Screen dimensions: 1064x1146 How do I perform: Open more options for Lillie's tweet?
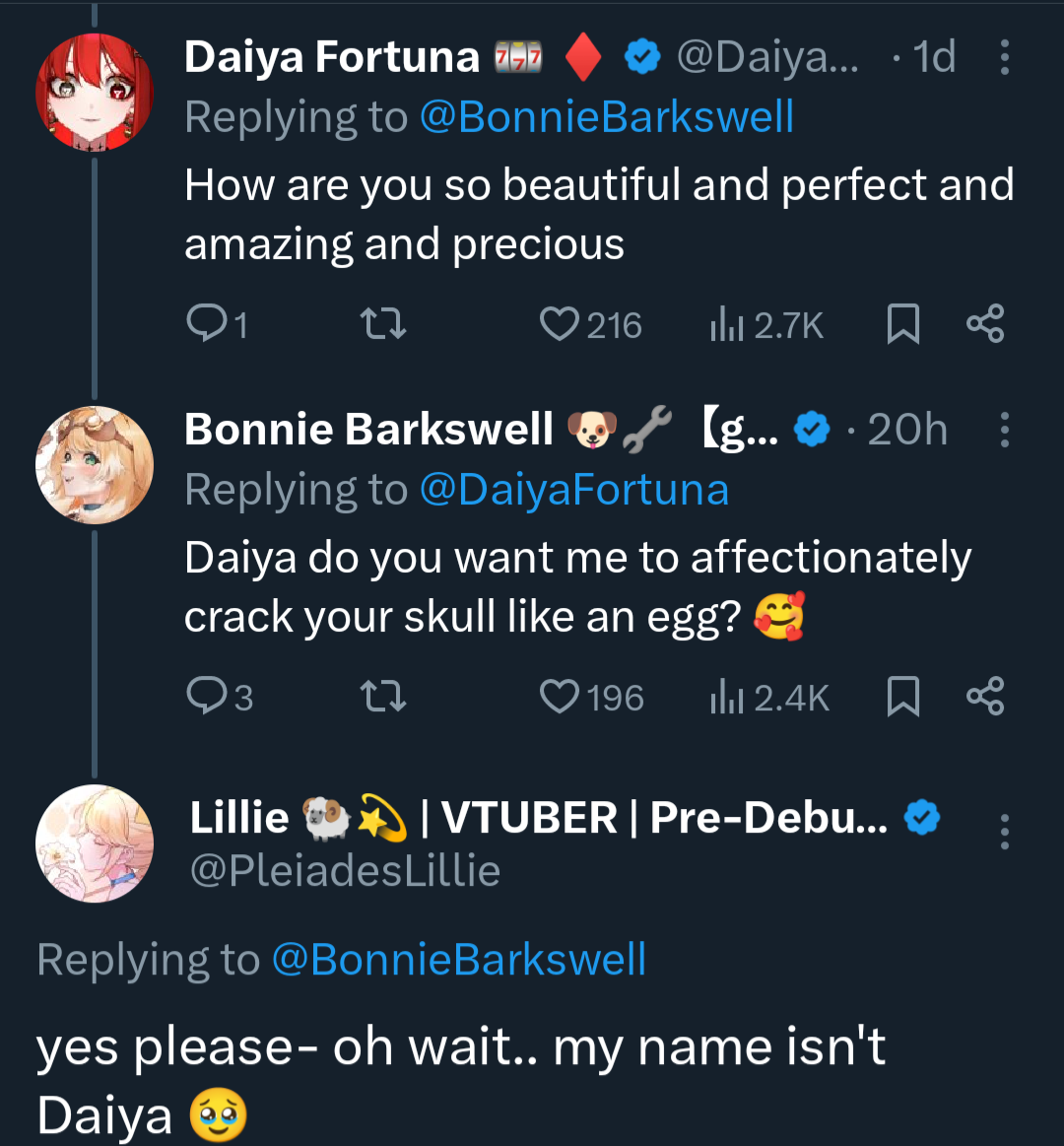point(1004,832)
